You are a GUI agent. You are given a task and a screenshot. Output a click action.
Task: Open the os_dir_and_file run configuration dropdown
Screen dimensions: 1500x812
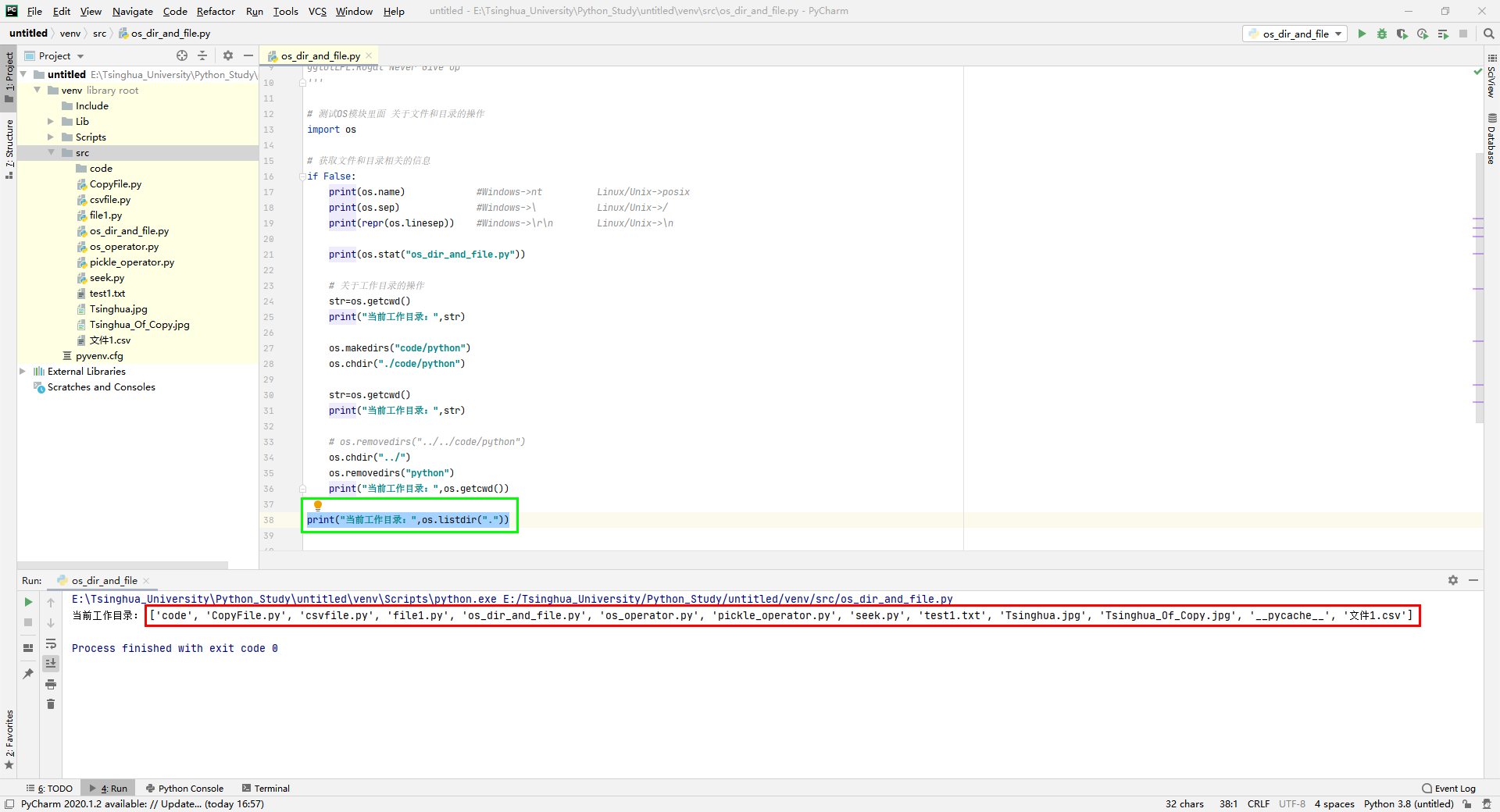click(x=1295, y=34)
